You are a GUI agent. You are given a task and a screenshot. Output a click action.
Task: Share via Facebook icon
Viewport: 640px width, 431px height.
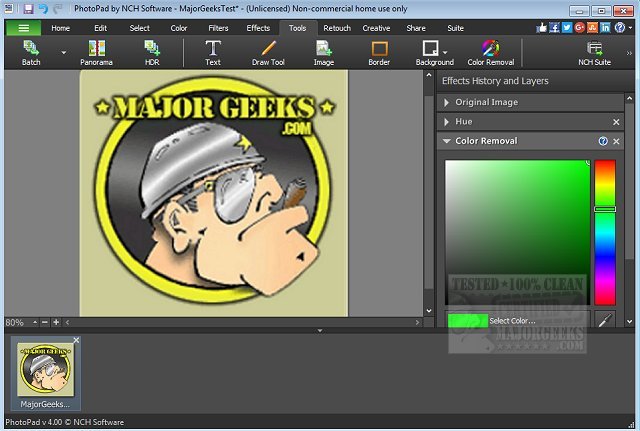click(x=554, y=27)
